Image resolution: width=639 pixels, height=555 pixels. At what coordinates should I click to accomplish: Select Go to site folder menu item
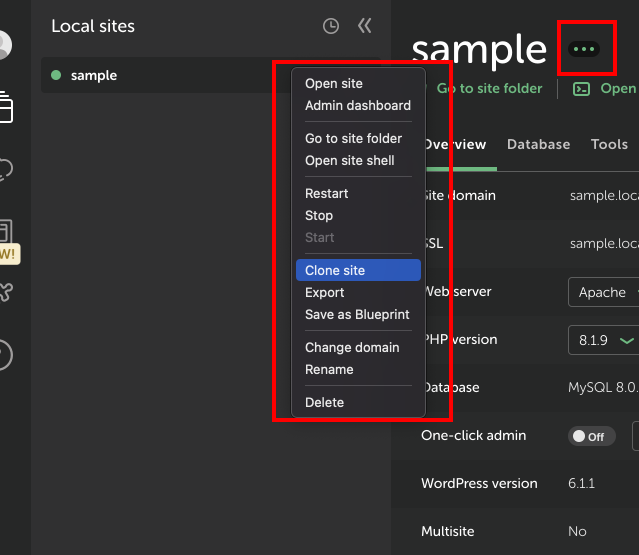click(358, 139)
